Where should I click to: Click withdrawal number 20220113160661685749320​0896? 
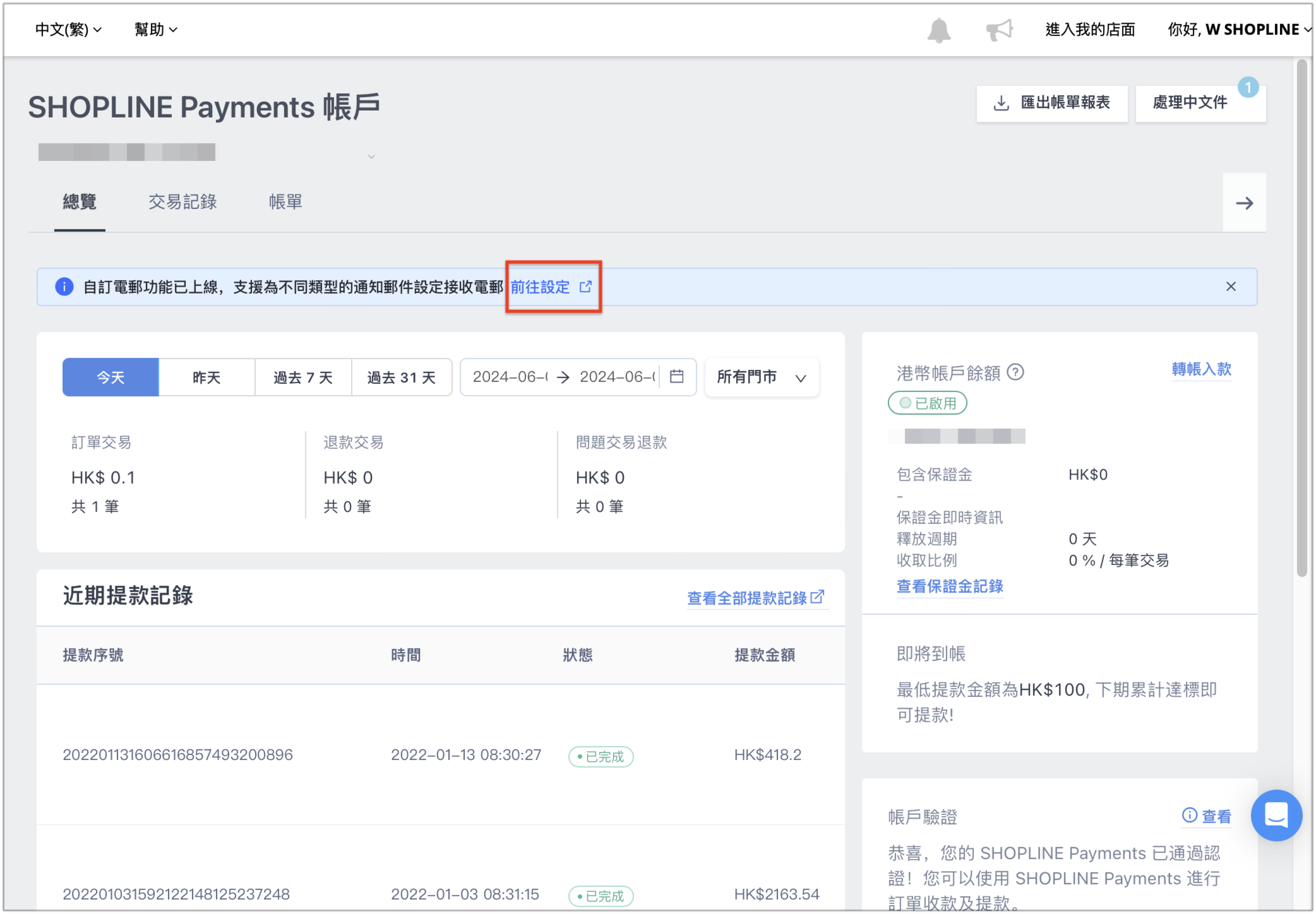(178, 754)
